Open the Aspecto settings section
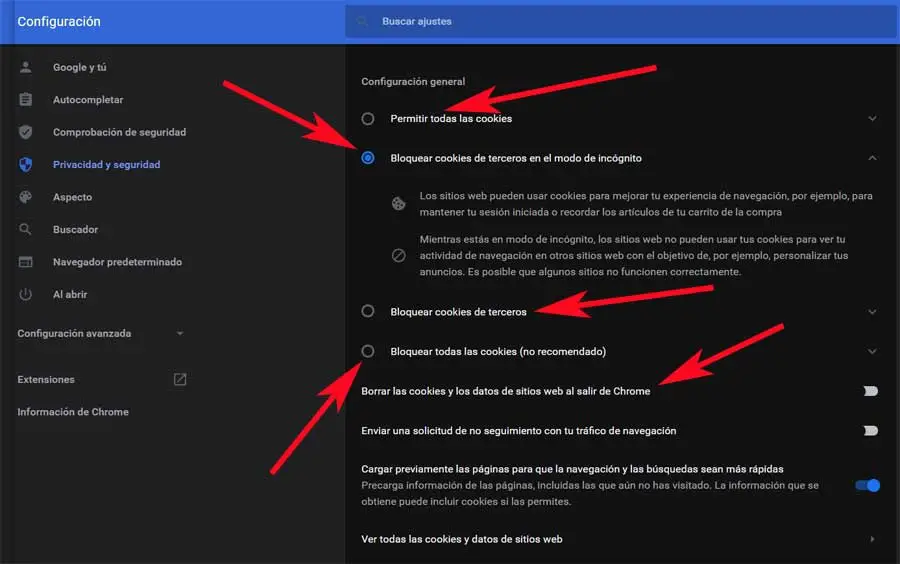 72,197
